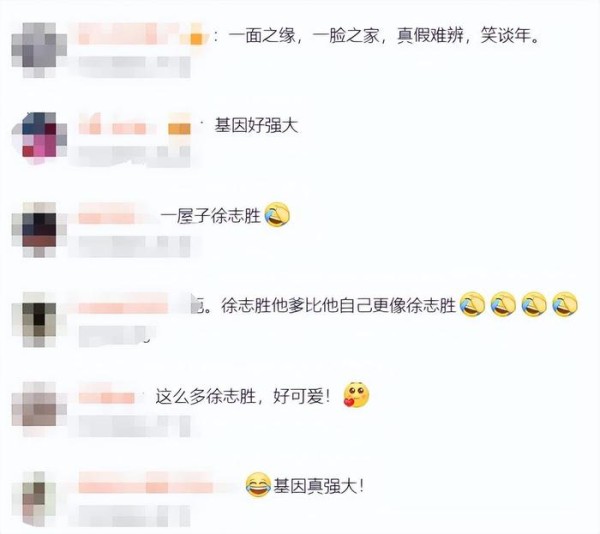Click the orange badge beside second commenter's name
This screenshot has width=600, height=534.
(x=179, y=129)
